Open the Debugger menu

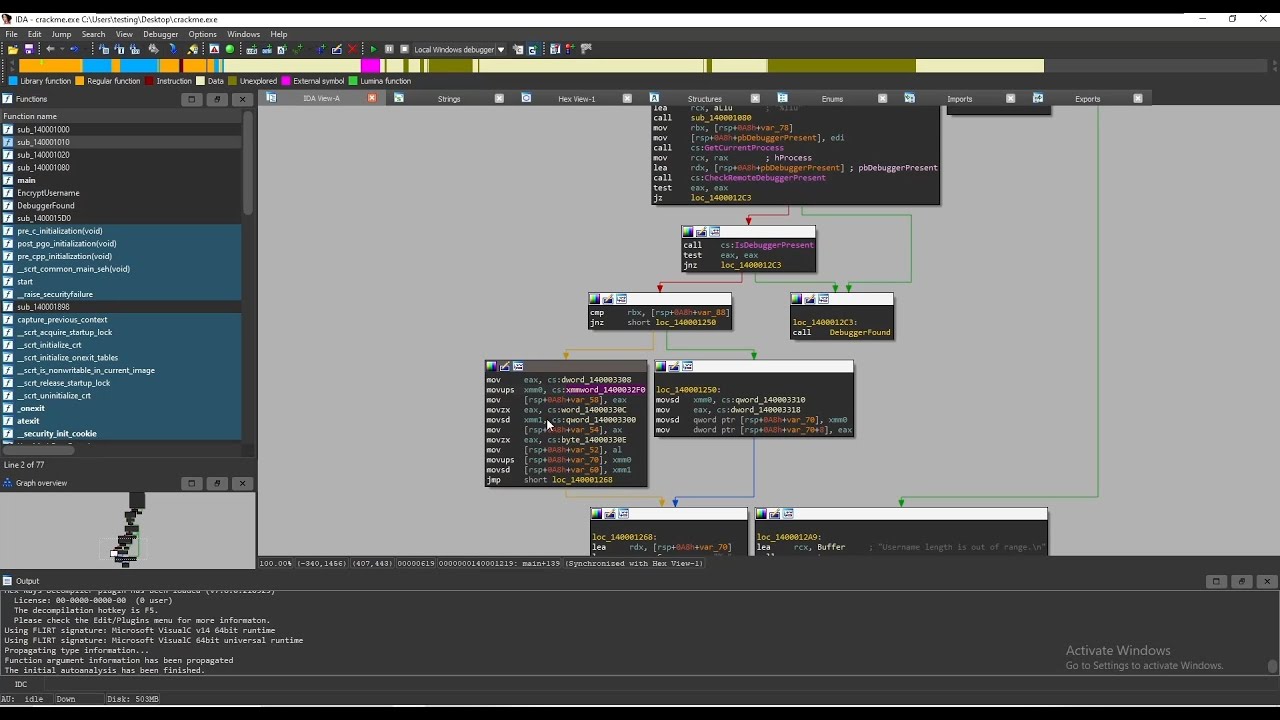point(160,34)
